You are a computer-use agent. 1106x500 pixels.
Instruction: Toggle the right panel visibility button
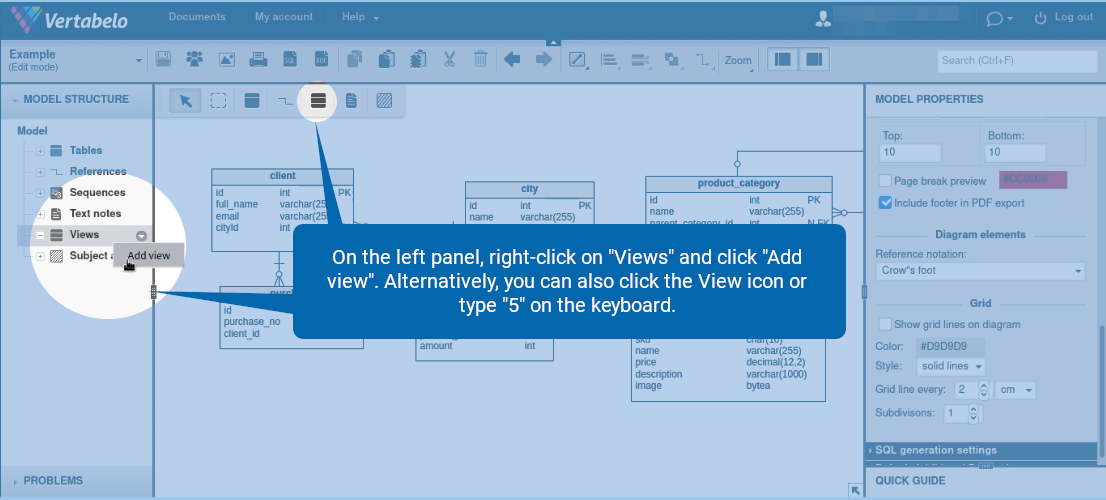click(814, 60)
